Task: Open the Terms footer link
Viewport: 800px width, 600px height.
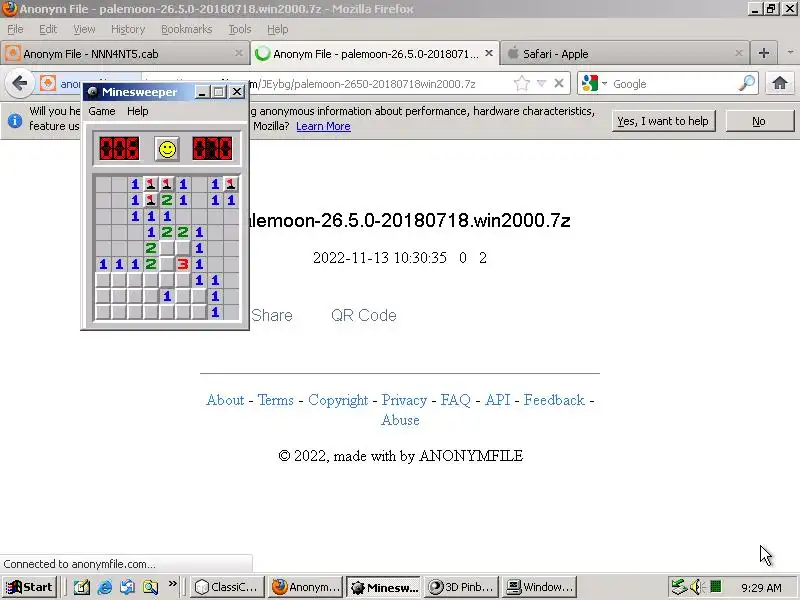Action: click(x=276, y=400)
